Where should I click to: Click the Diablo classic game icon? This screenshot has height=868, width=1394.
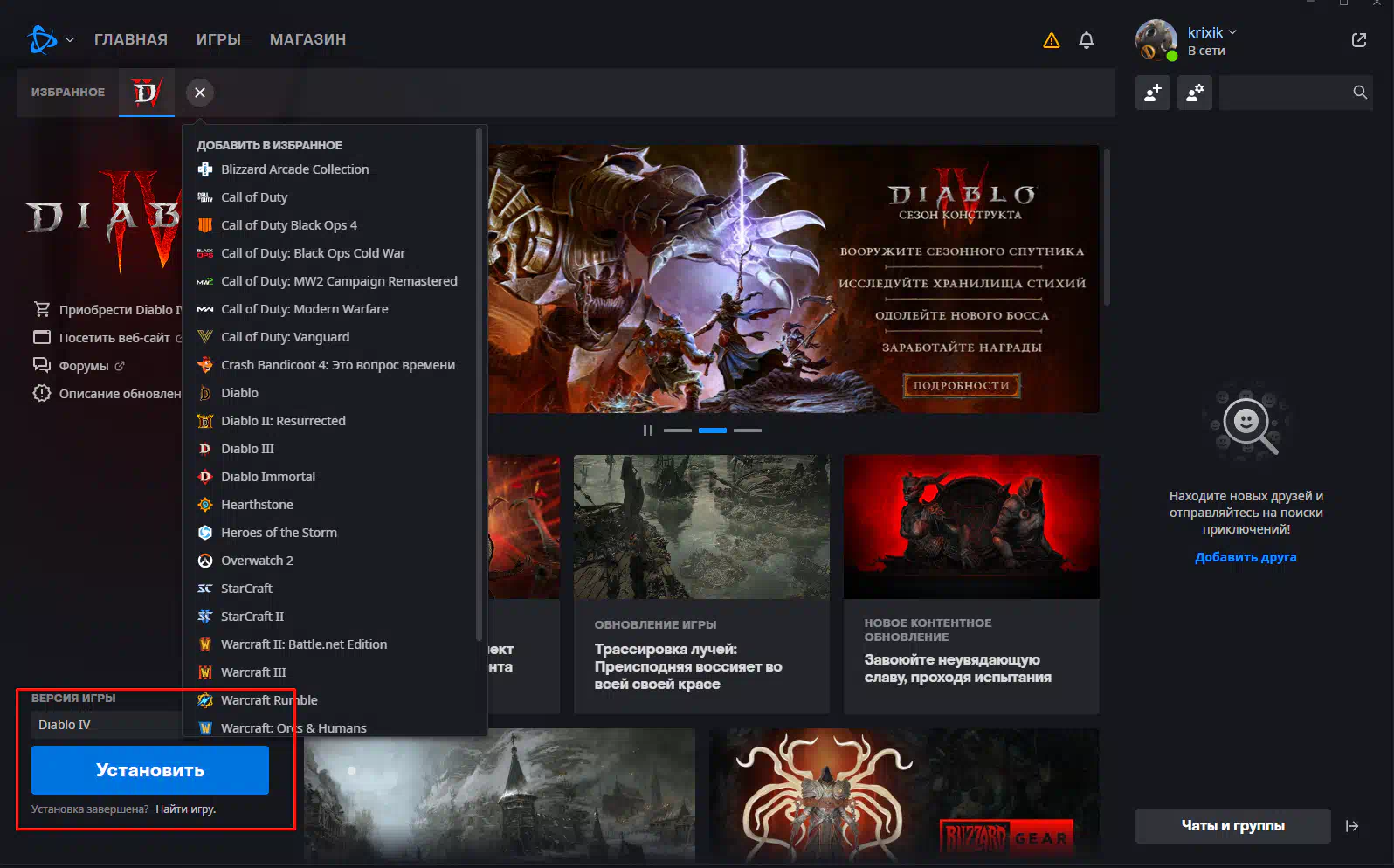click(205, 393)
